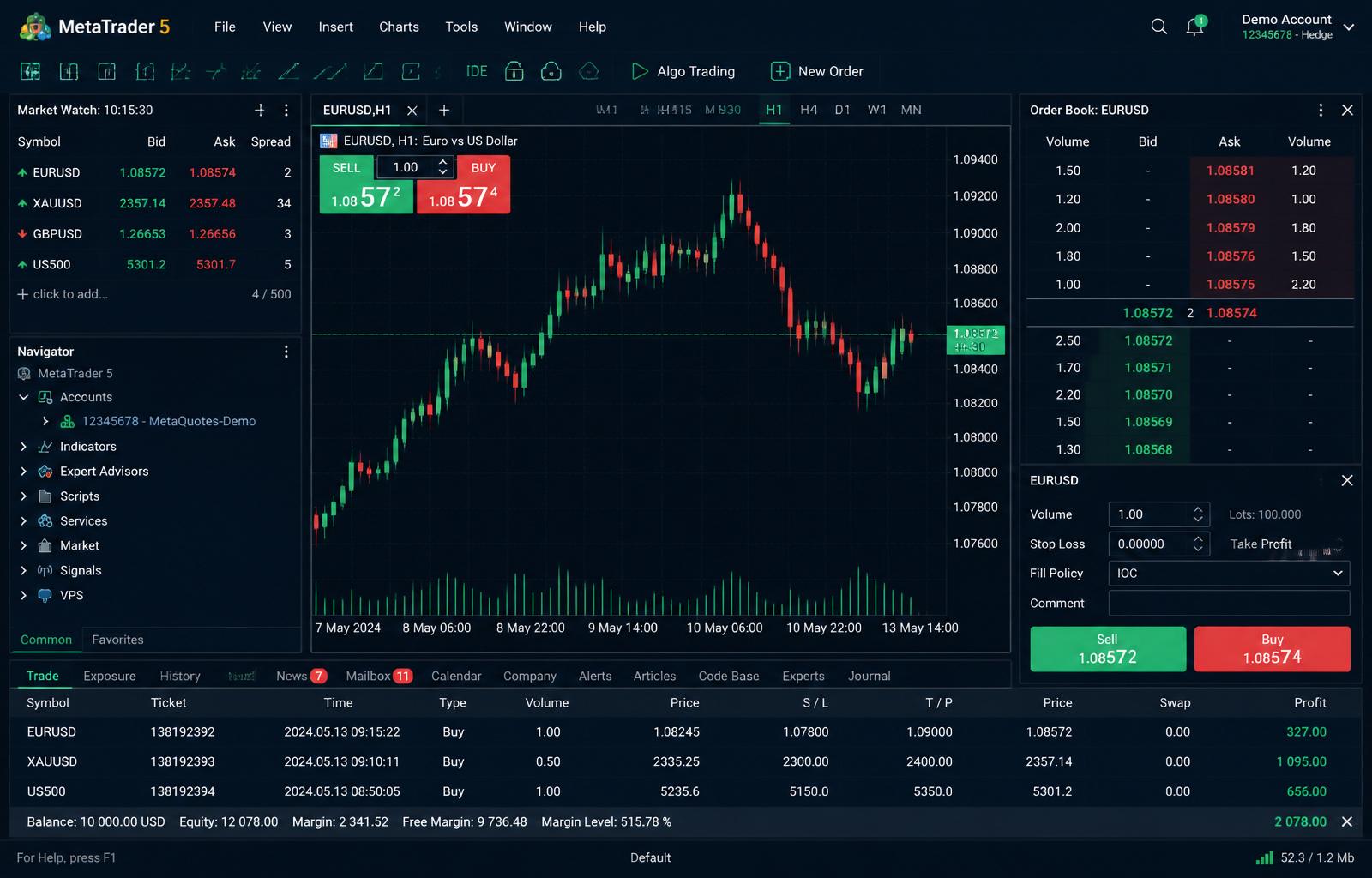Expand the 12345678 - MetaQuotes-Demo account node

(45, 421)
